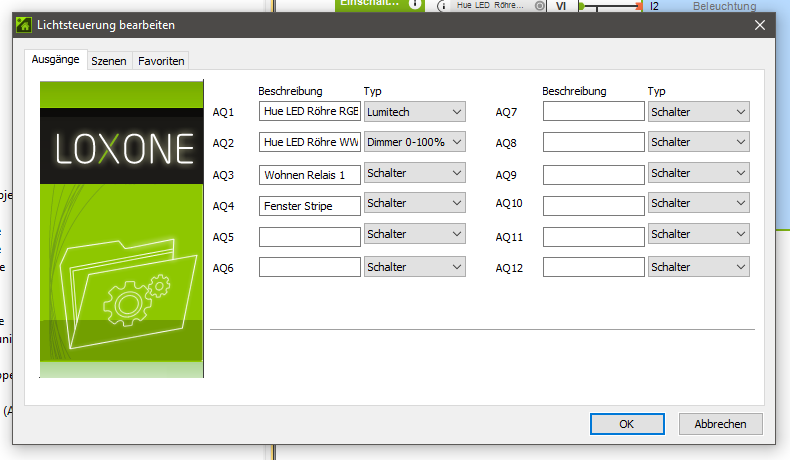
Task: Open the AQ4 Typ Schalter dropdown
Action: [415, 203]
